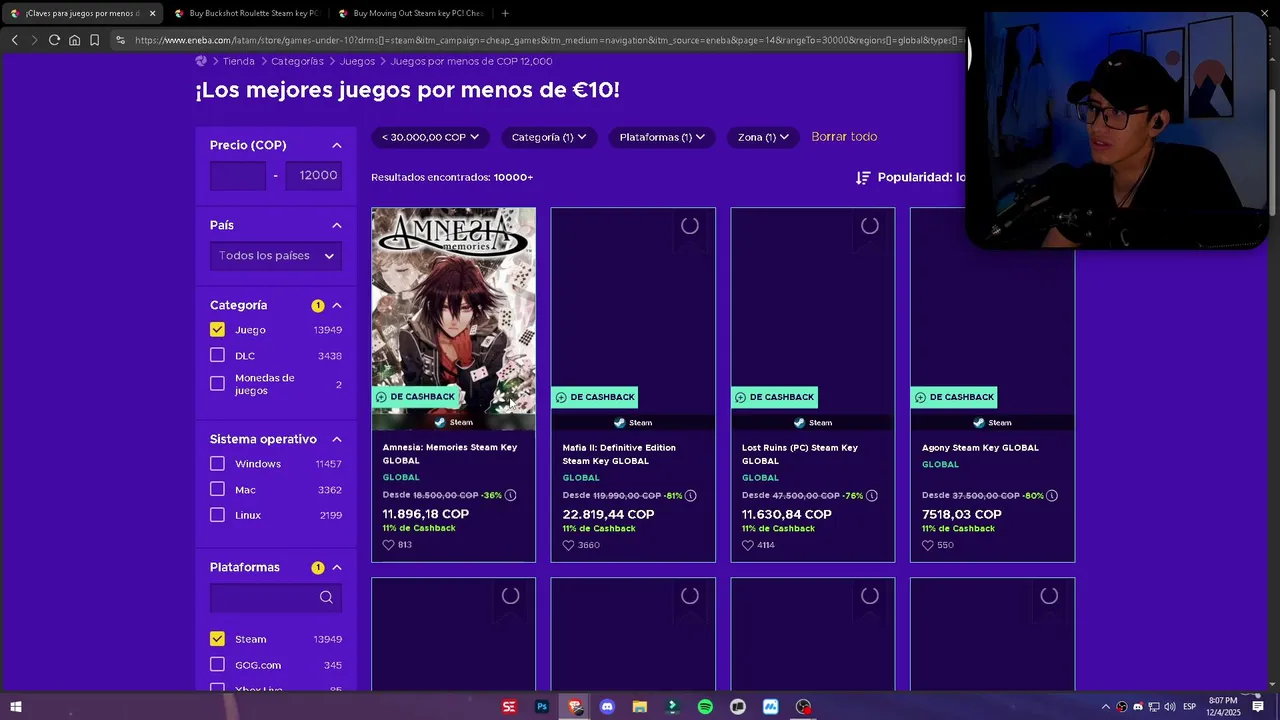
Task: Add Amnesia: Memories to wishlist heart
Action: pyautogui.click(x=389, y=545)
